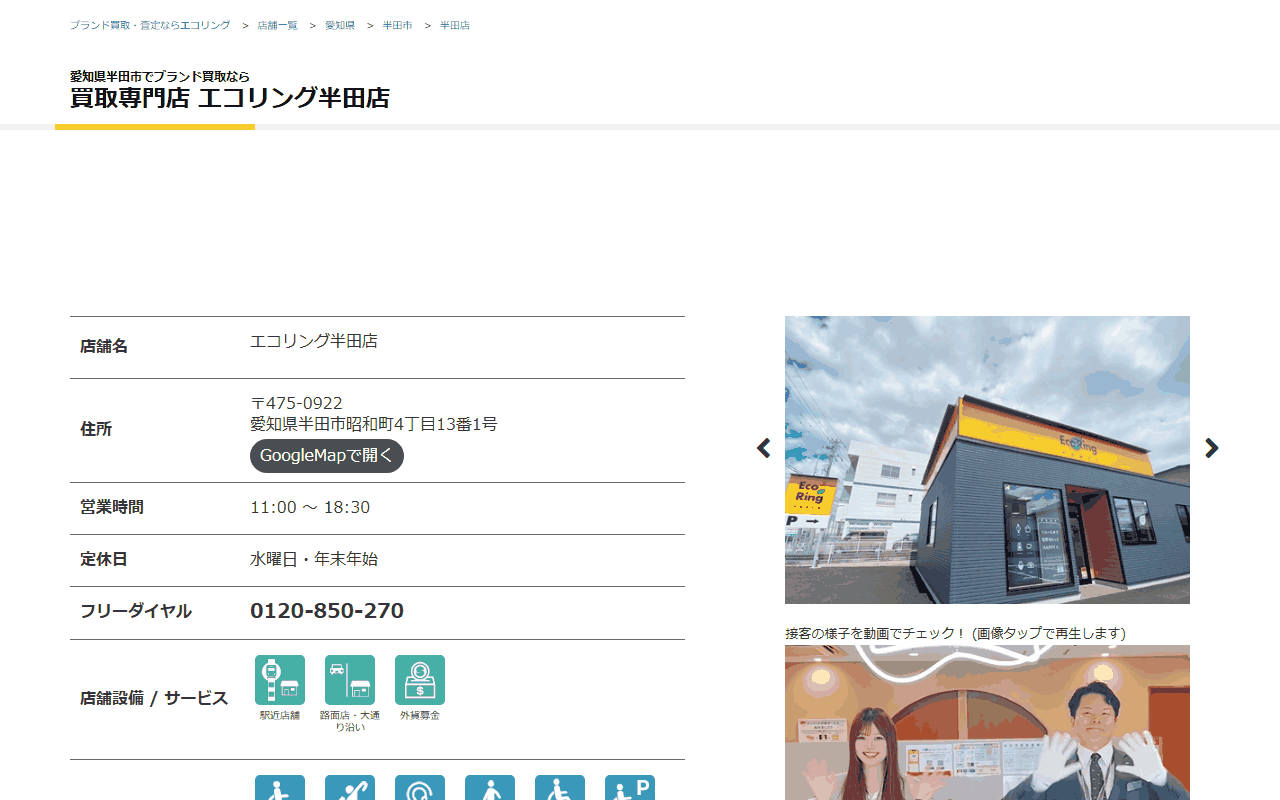Select the business hours 11:00 ～ 18:30

coord(310,507)
